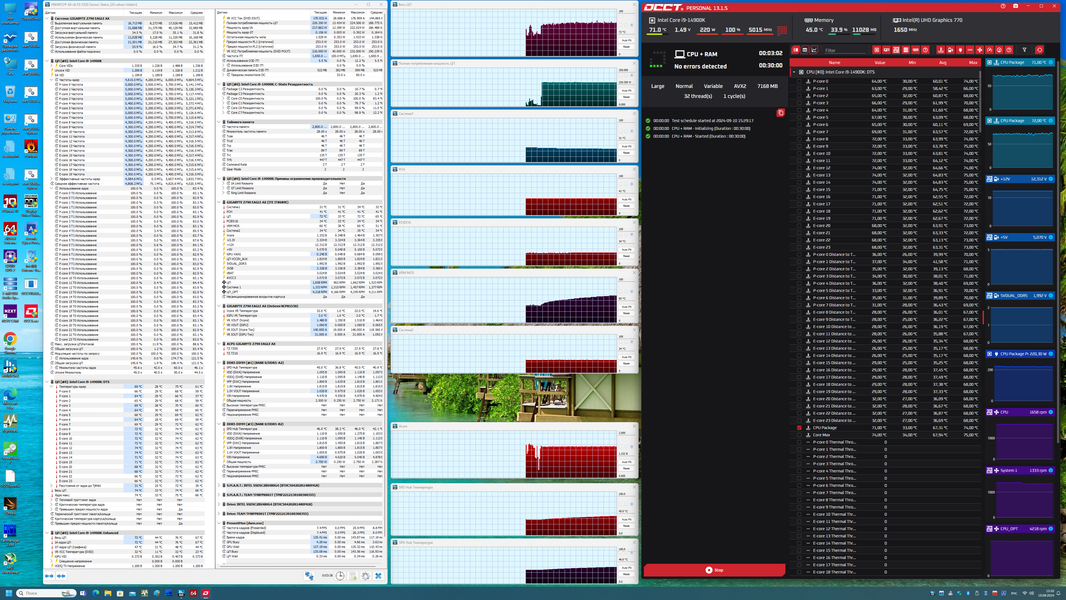This screenshot has width=1066, height=600.
Task: Reset HWiNFO min/max clock icon
Action: pyautogui.click(x=340, y=576)
